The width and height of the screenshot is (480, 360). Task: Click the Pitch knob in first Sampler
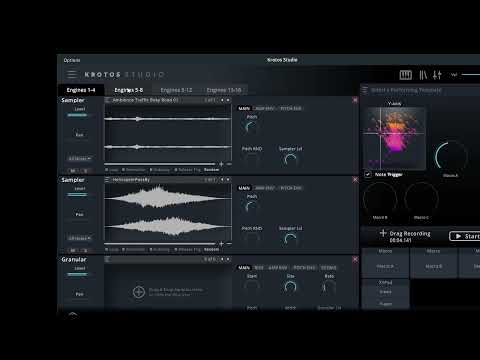(252, 128)
